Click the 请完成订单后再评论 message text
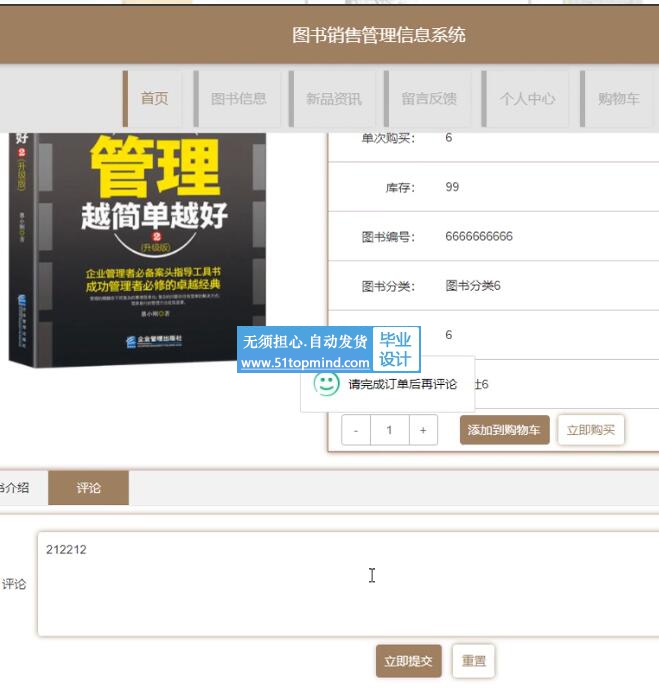659x700 pixels. pos(403,384)
